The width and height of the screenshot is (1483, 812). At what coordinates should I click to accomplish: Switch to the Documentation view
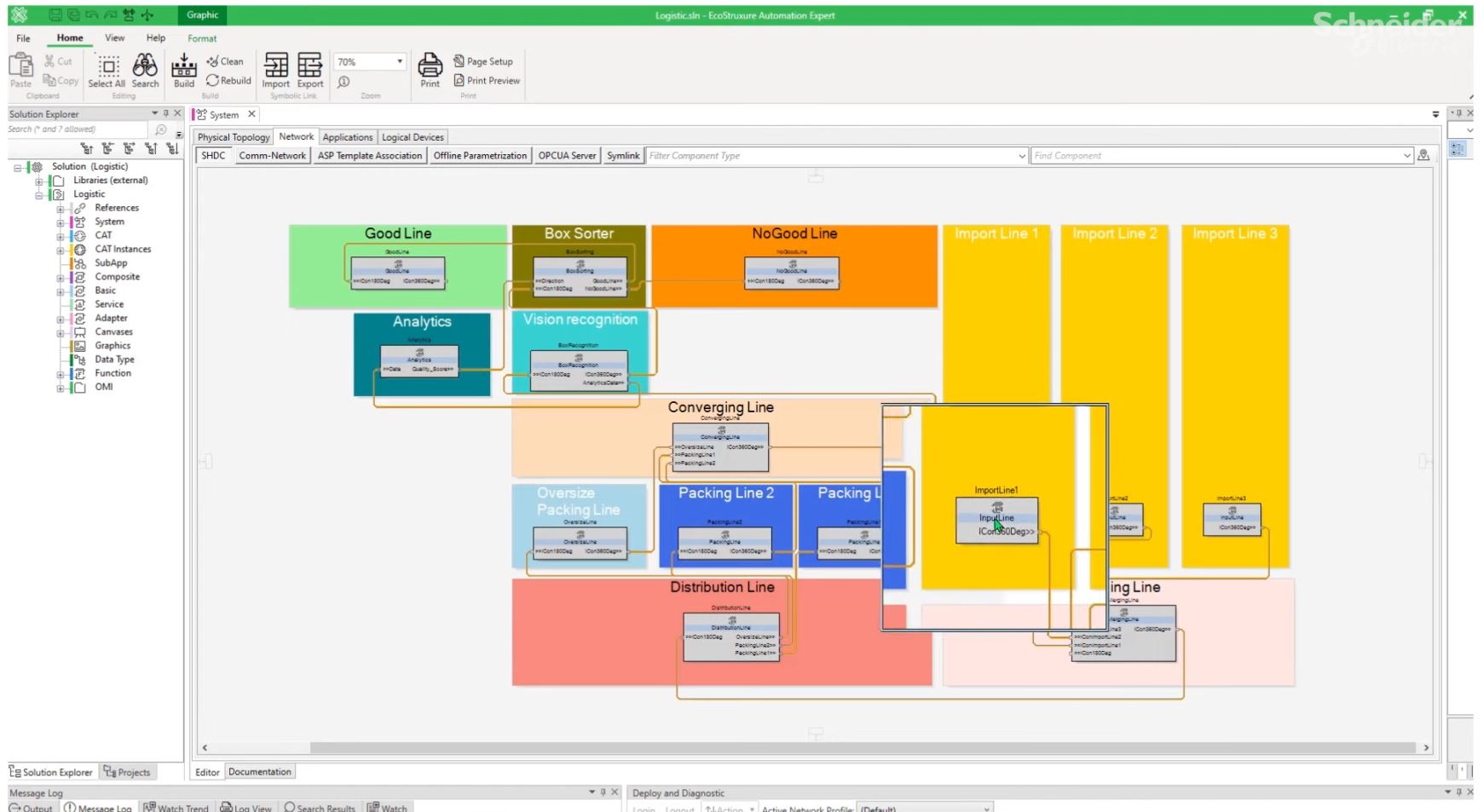(259, 772)
